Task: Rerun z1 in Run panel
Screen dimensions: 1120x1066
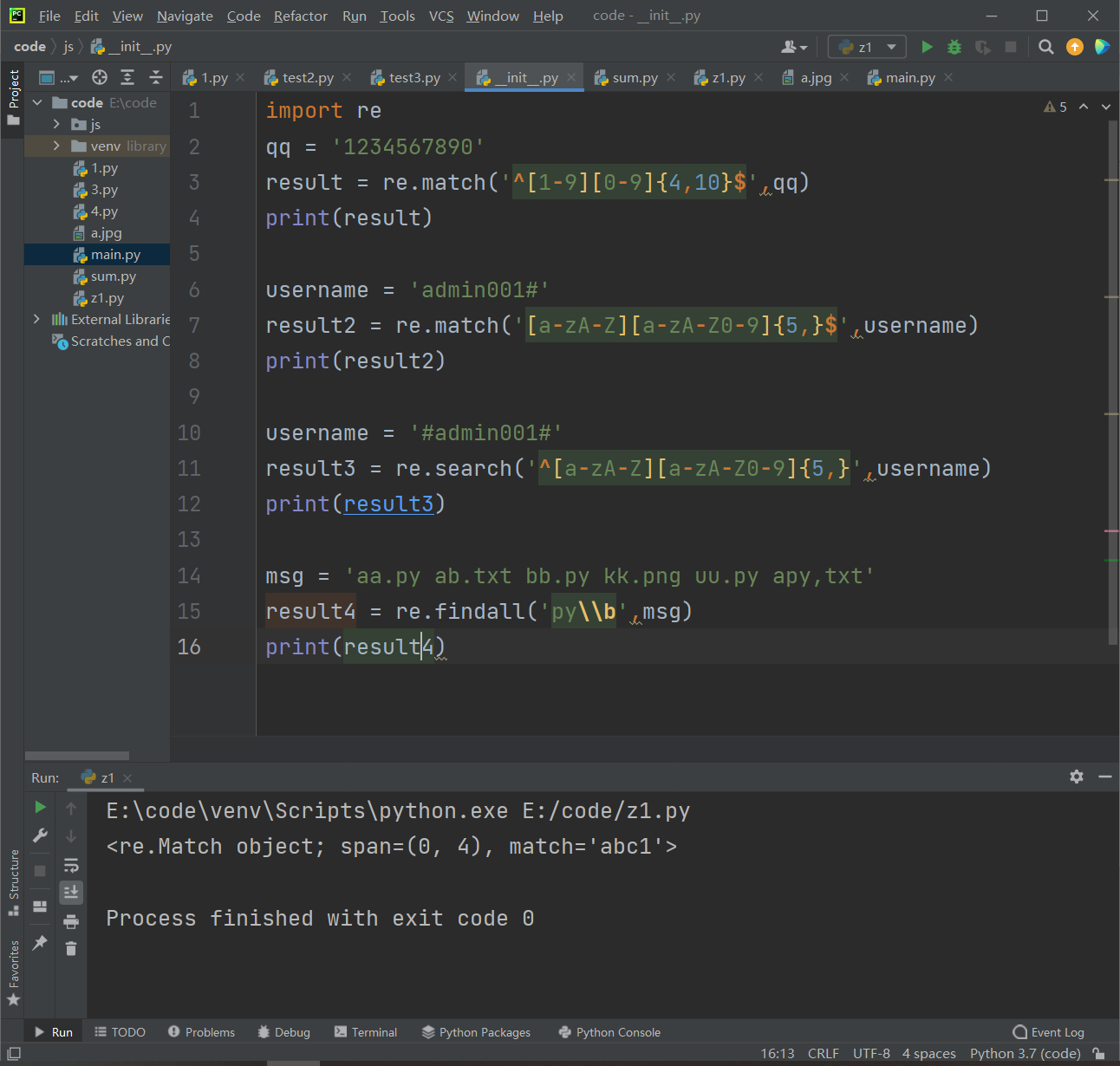Action: (40, 807)
